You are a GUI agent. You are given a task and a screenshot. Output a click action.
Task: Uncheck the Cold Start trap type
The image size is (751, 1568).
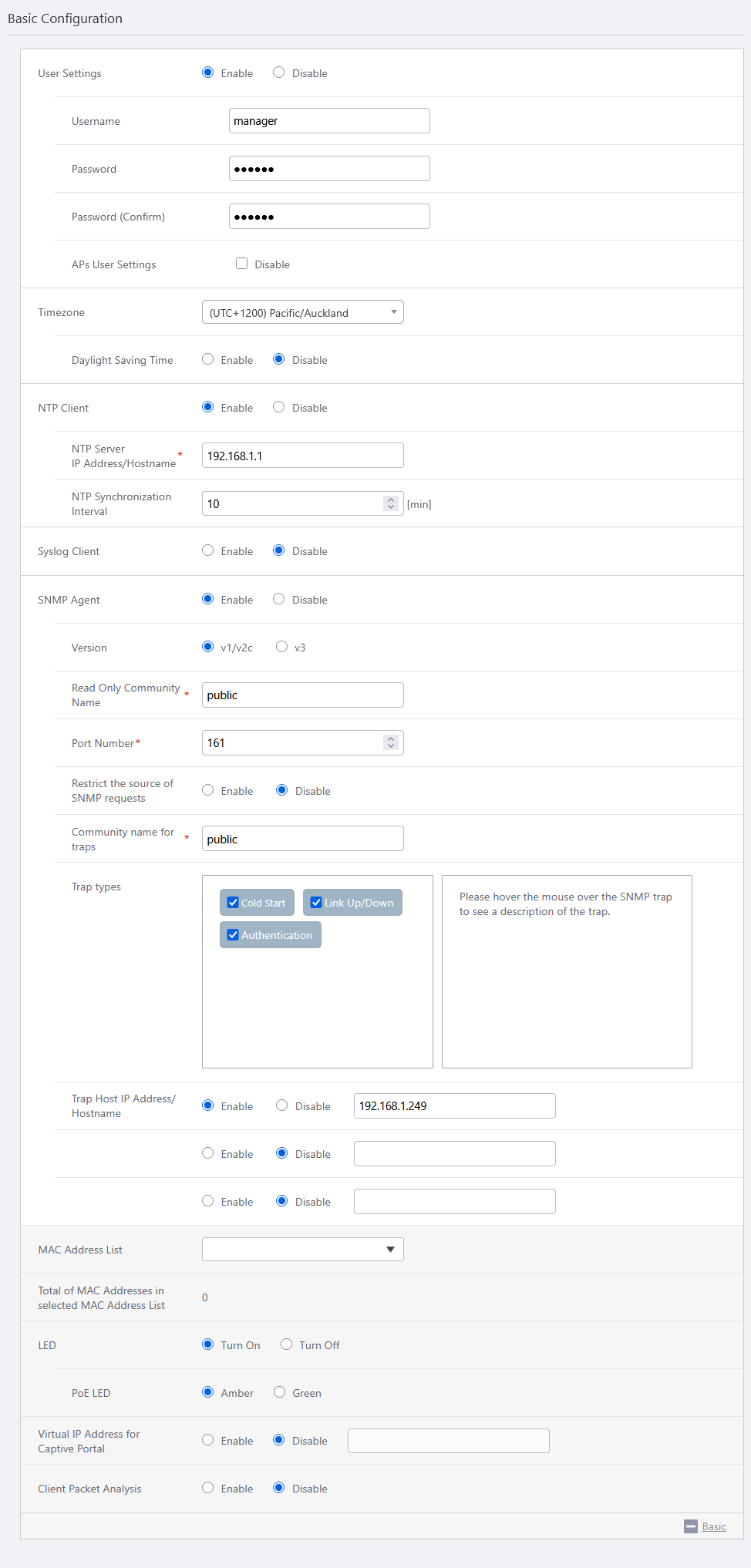(233, 903)
